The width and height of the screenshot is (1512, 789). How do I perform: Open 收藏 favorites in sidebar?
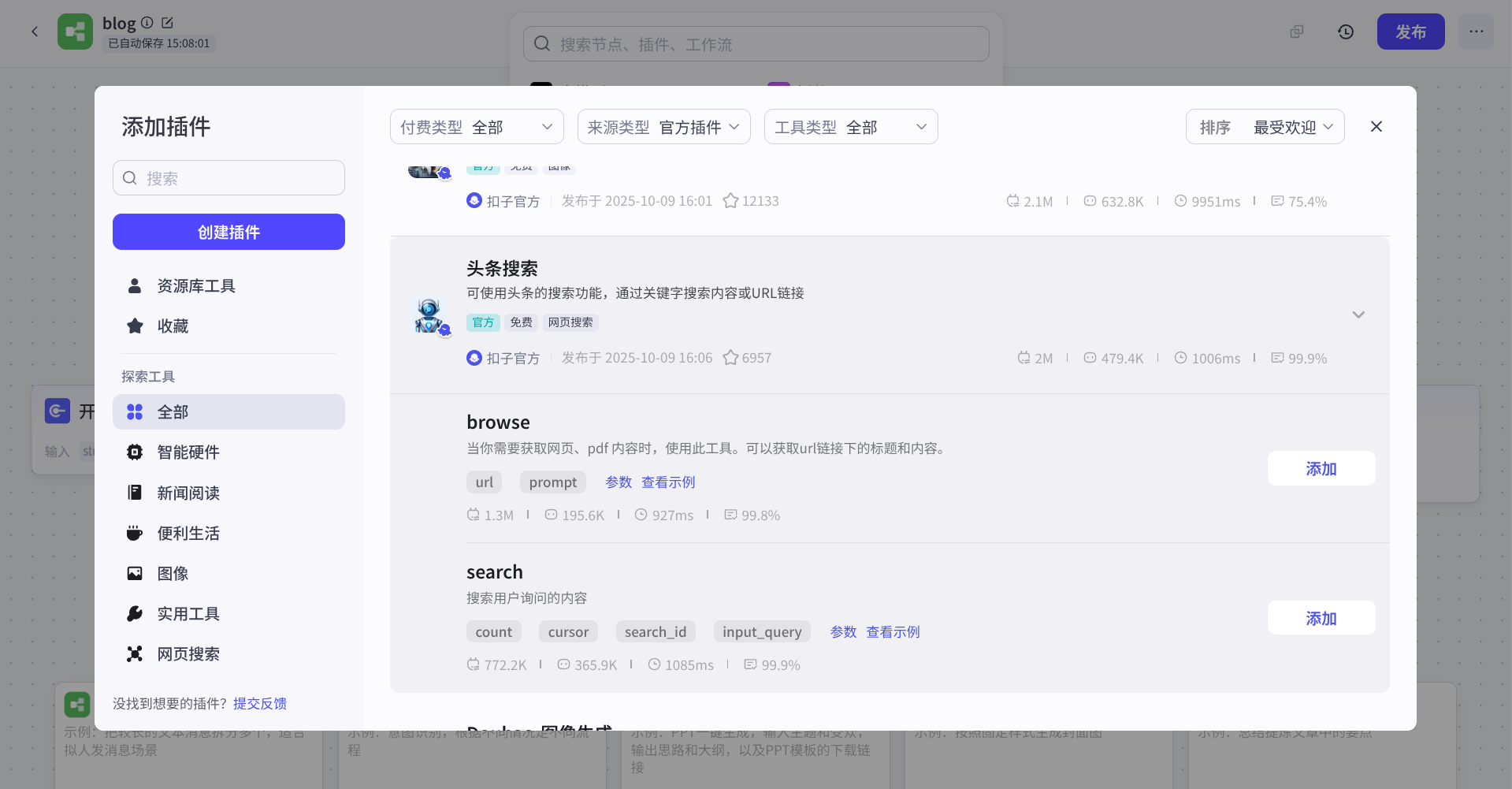click(x=228, y=326)
